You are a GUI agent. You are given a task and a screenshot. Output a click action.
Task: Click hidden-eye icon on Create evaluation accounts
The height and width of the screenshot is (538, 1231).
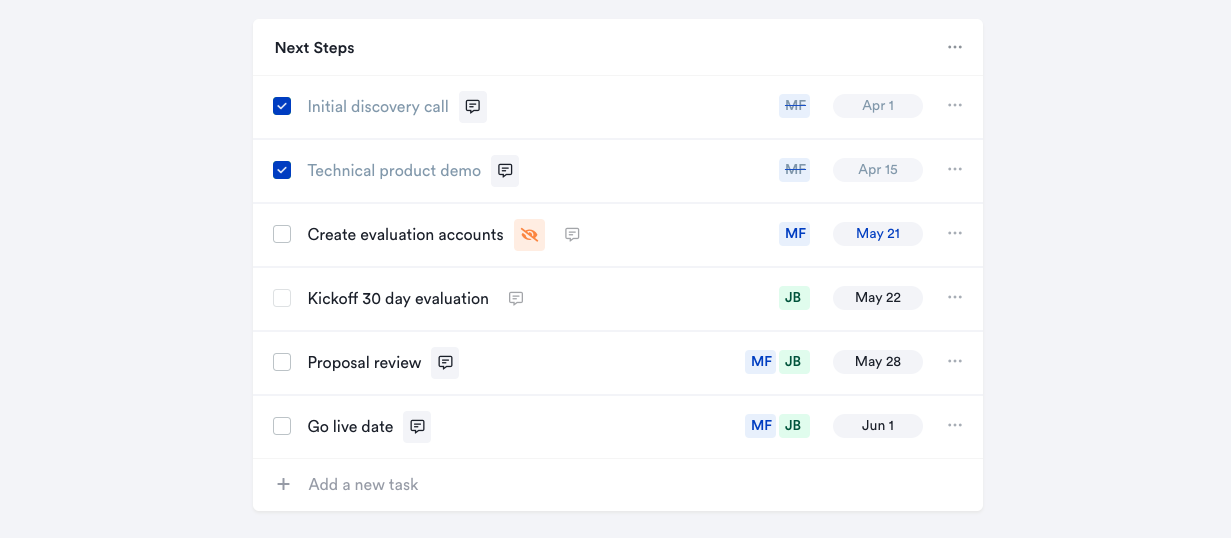[529, 234]
